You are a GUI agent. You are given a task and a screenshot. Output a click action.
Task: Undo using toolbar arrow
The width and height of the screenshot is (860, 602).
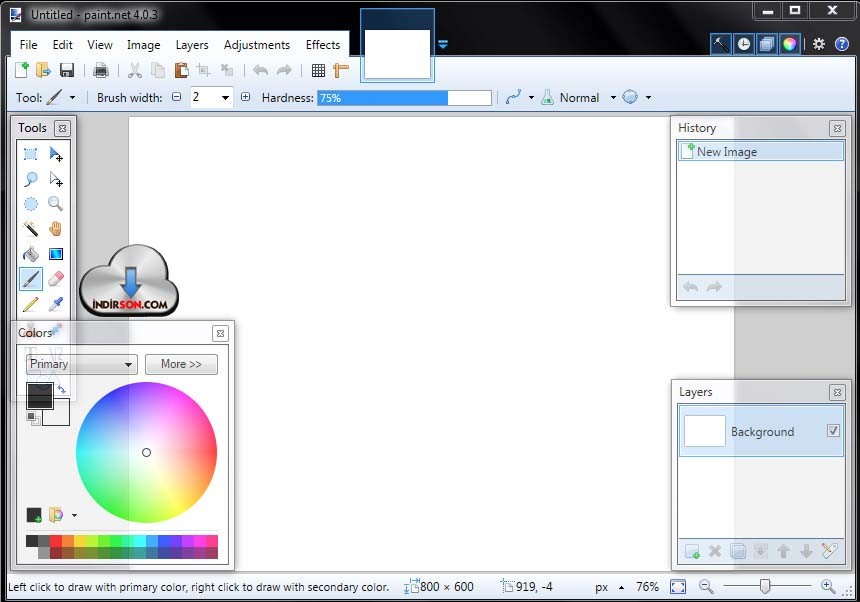[x=261, y=70]
